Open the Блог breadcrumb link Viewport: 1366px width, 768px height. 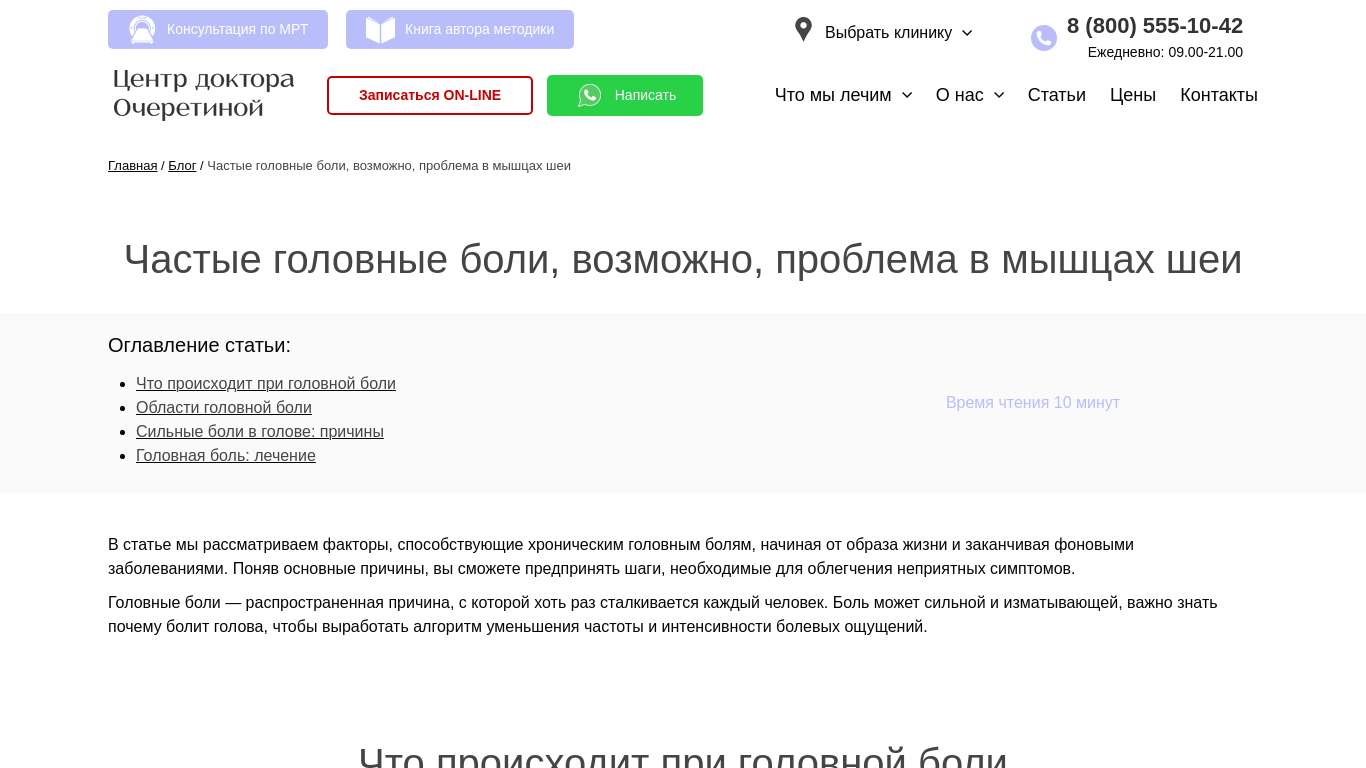182,166
